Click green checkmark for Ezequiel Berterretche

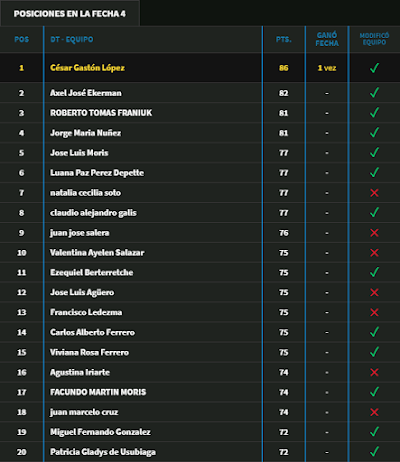coord(374,272)
